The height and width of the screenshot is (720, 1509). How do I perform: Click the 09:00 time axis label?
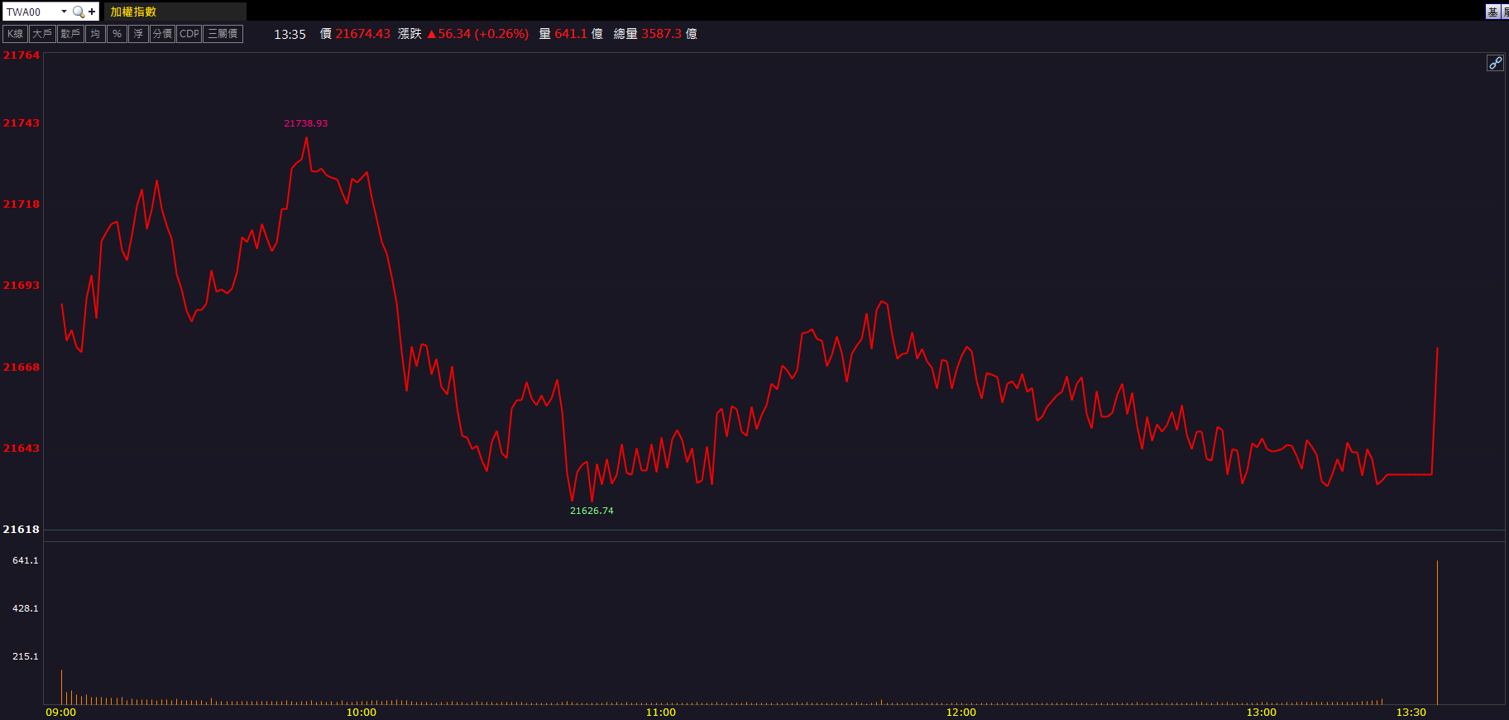click(x=61, y=713)
